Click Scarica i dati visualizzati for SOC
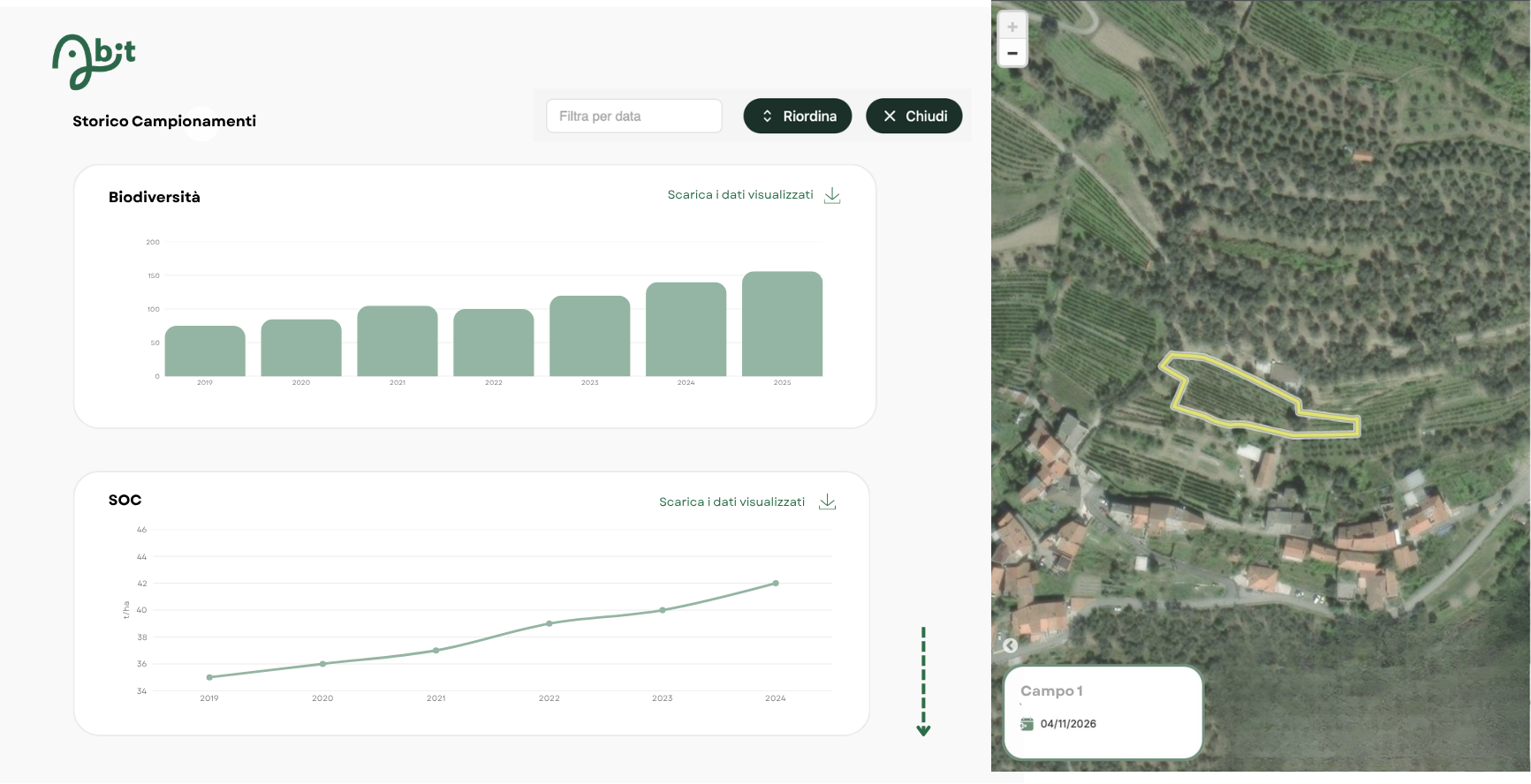 pos(731,502)
